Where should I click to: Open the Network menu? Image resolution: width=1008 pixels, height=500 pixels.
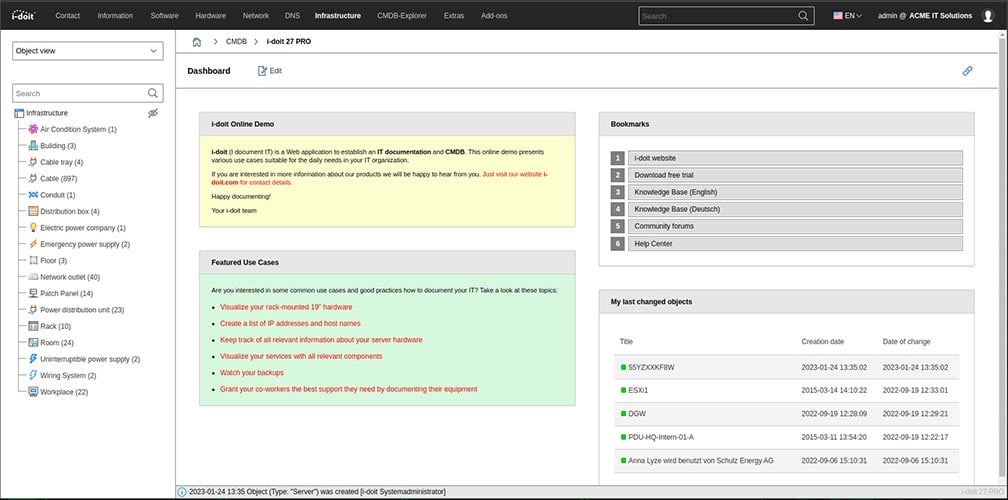[256, 15]
